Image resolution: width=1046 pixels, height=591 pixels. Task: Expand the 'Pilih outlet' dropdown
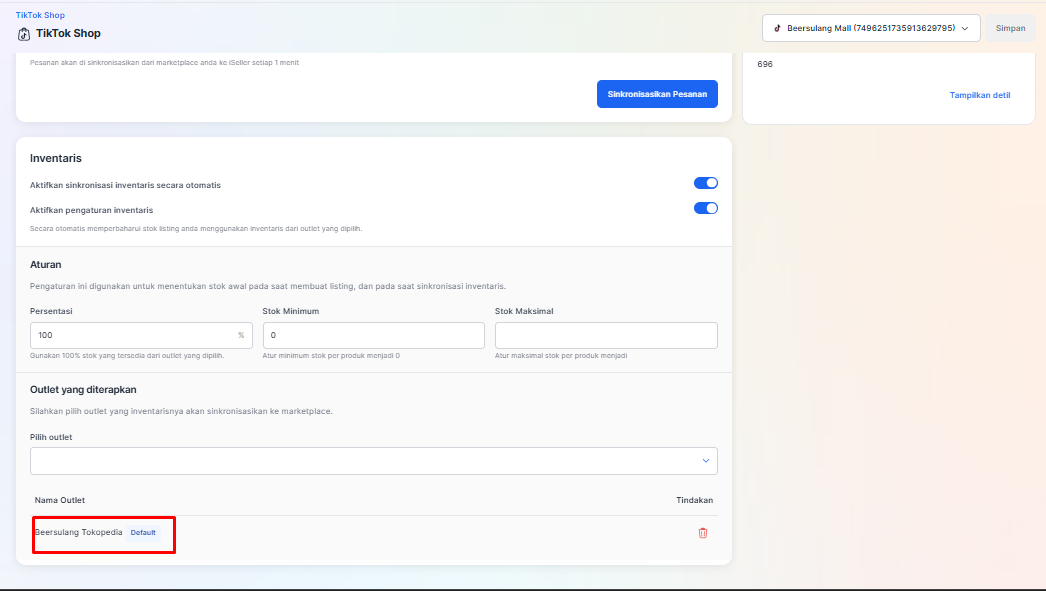pyautogui.click(x=374, y=461)
